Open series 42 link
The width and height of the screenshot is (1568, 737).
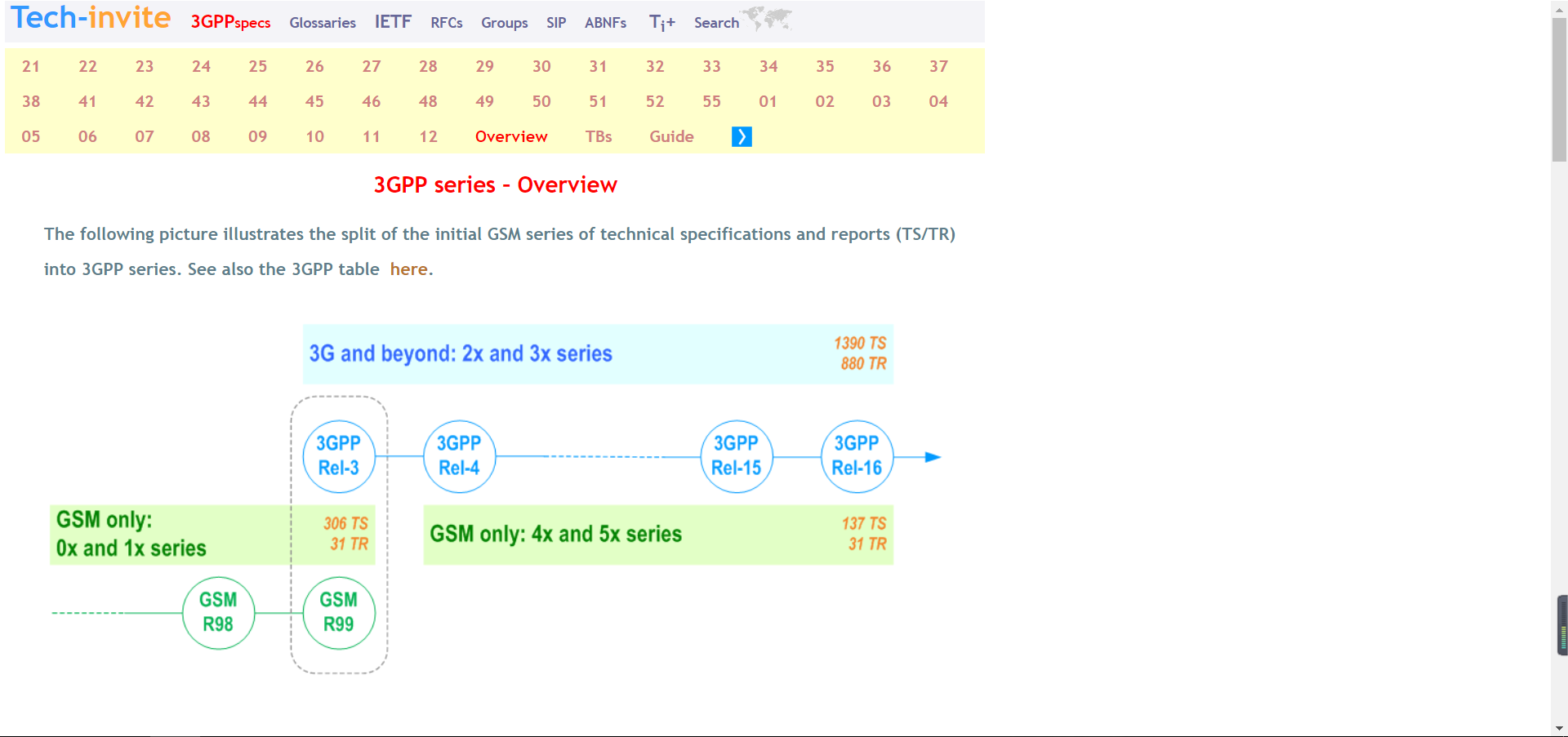click(145, 101)
